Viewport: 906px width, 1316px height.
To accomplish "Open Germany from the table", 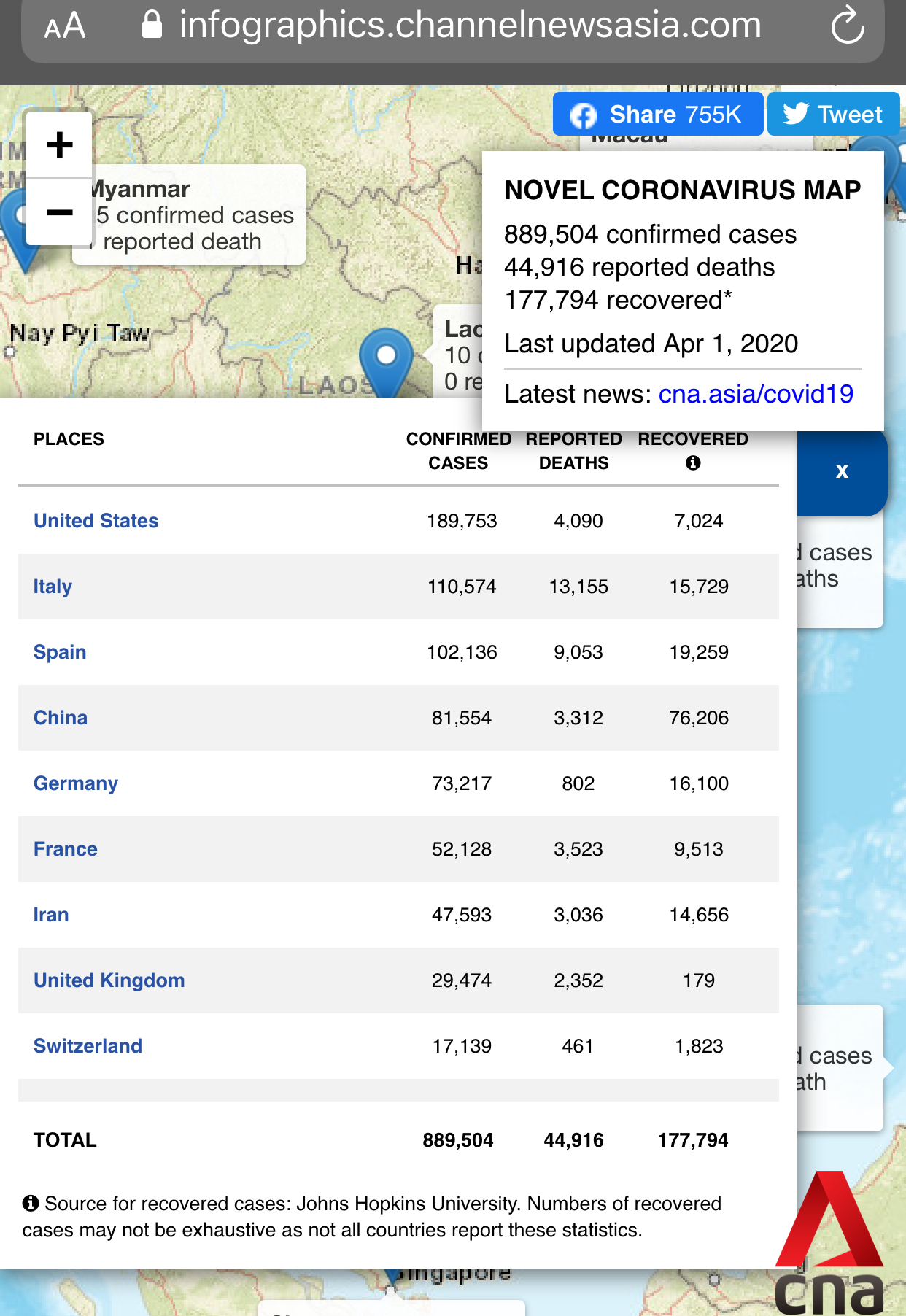I will point(76,783).
